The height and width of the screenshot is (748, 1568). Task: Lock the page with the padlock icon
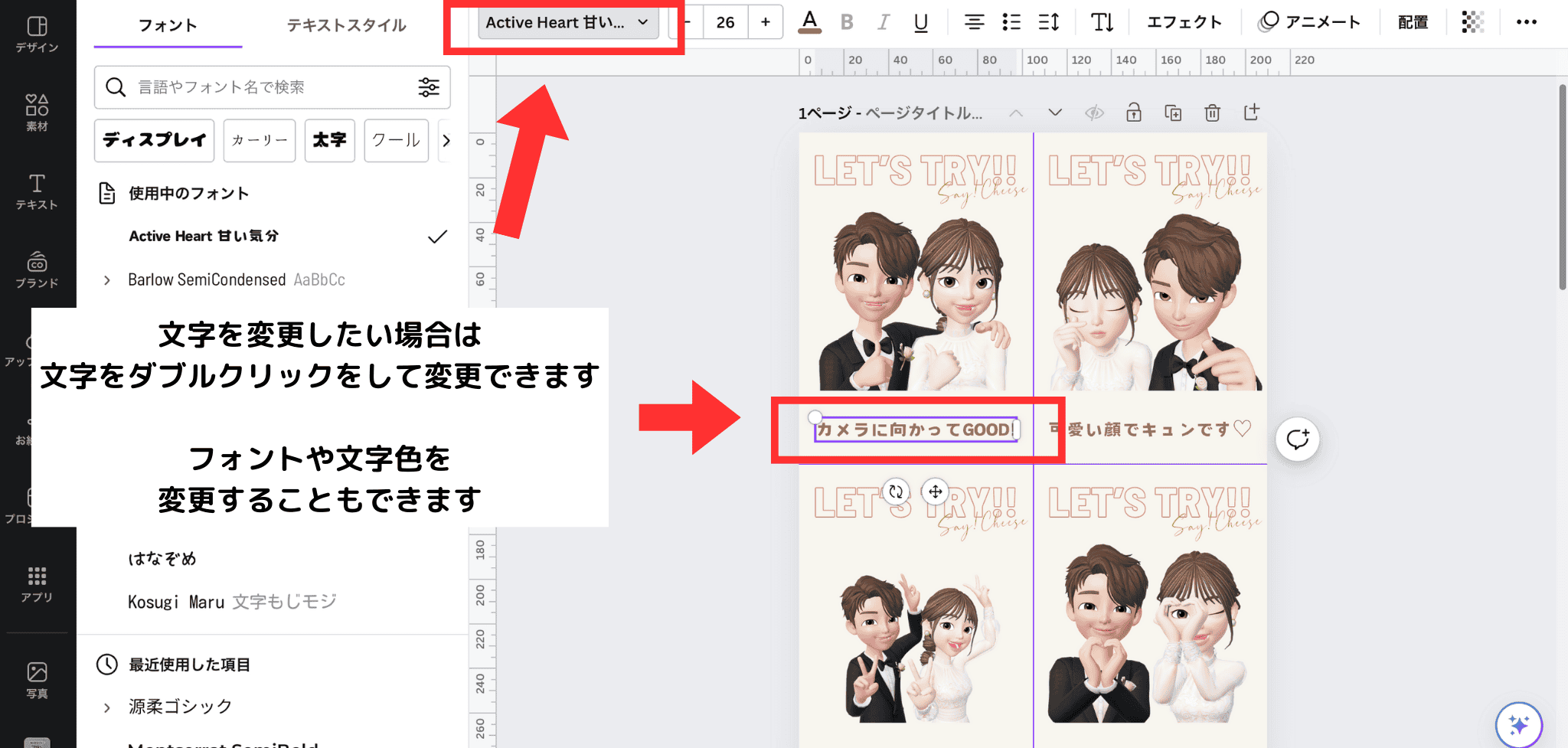click(x=1134, y=113)
